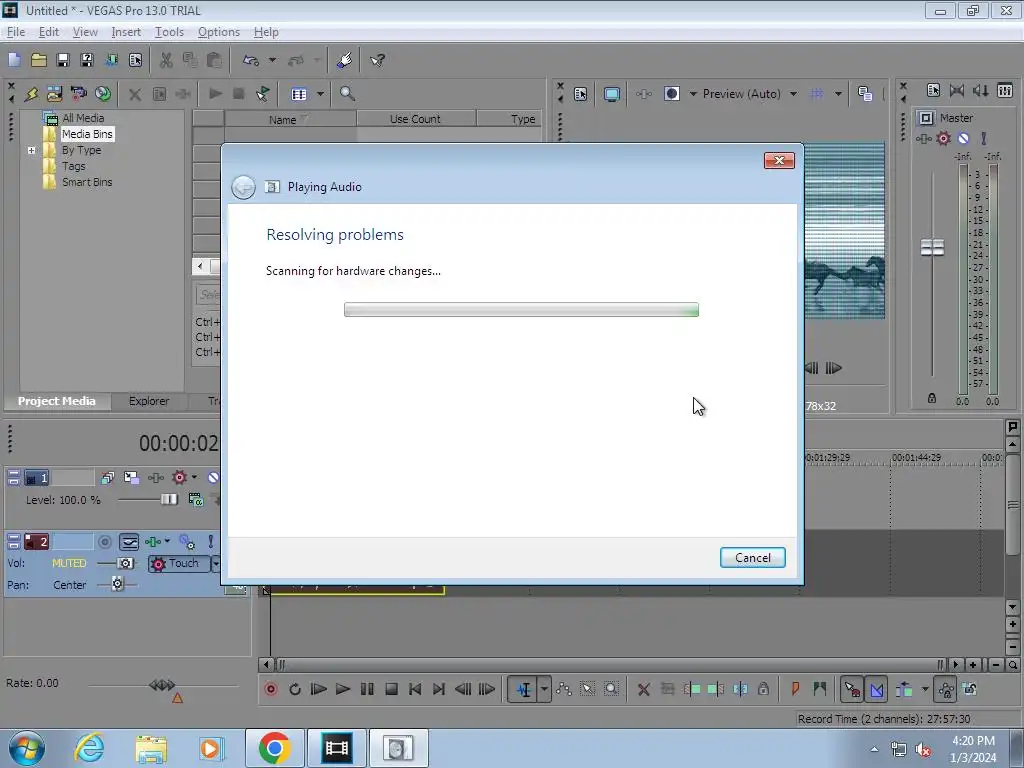Screen dimensions: 1024x768
Task: Expand the By Type tree node
Action: [x=31, y=150]
